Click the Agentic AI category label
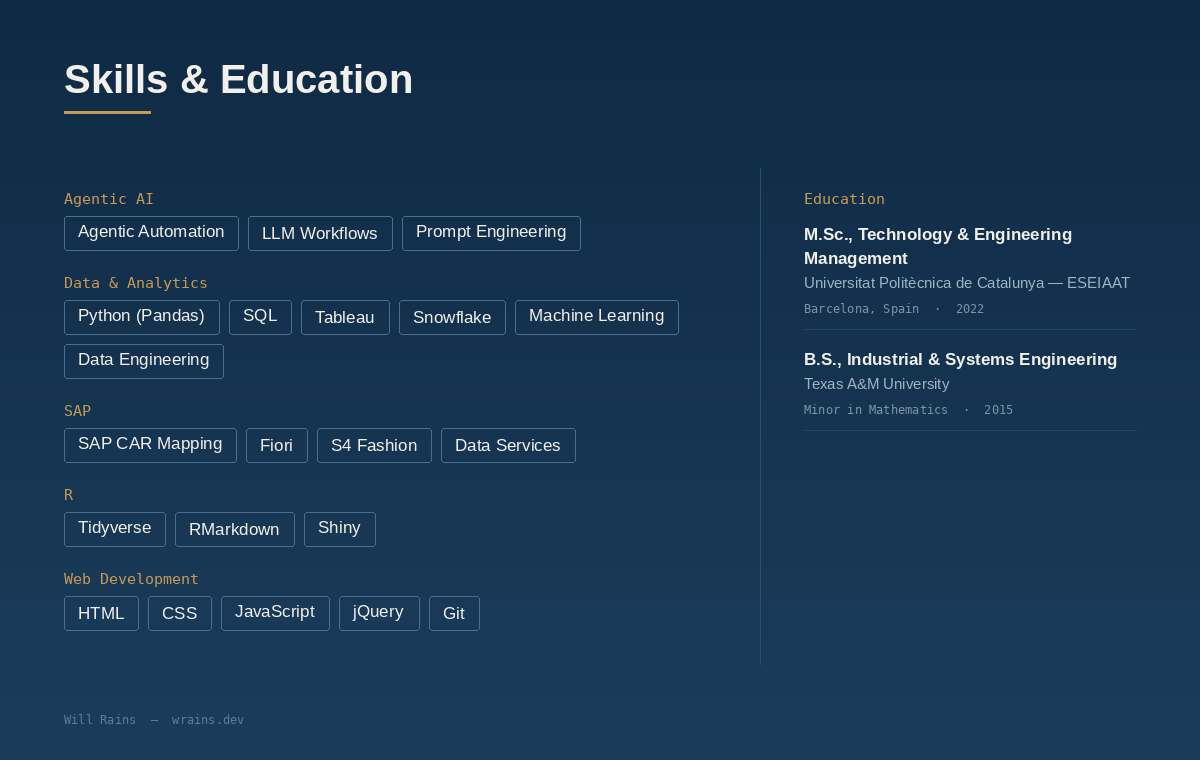This screenshot has height=760, width=1200. tap(109, 199)
